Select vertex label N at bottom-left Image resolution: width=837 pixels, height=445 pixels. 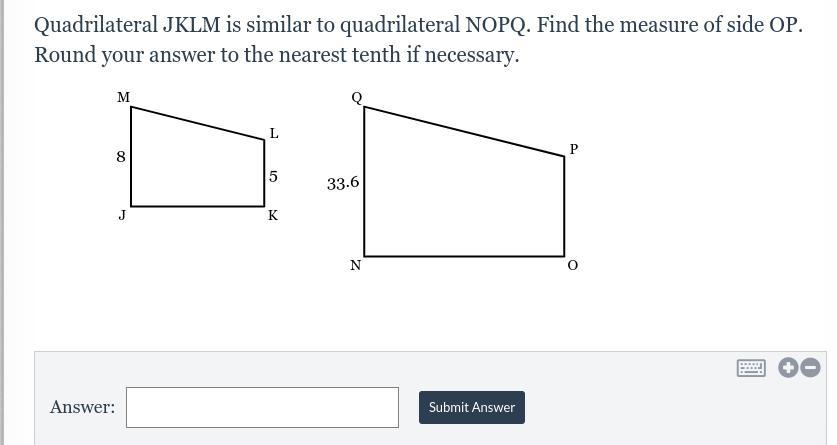[356, 265]
